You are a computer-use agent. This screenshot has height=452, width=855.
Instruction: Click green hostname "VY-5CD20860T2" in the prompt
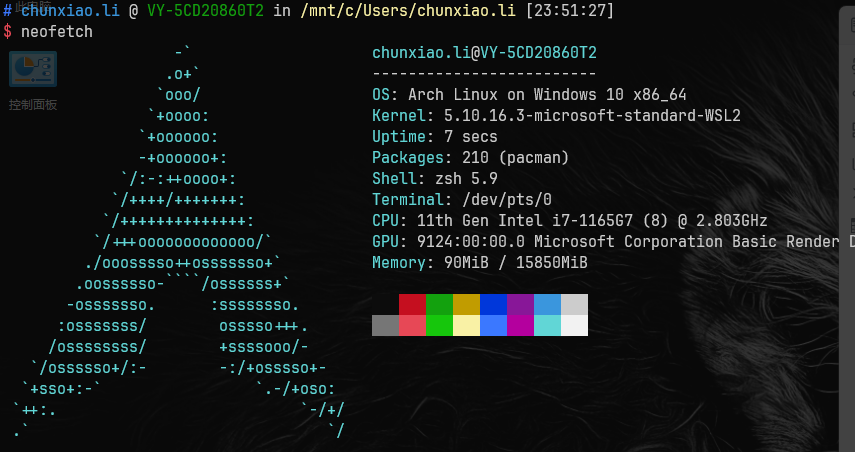pos(206,10)
